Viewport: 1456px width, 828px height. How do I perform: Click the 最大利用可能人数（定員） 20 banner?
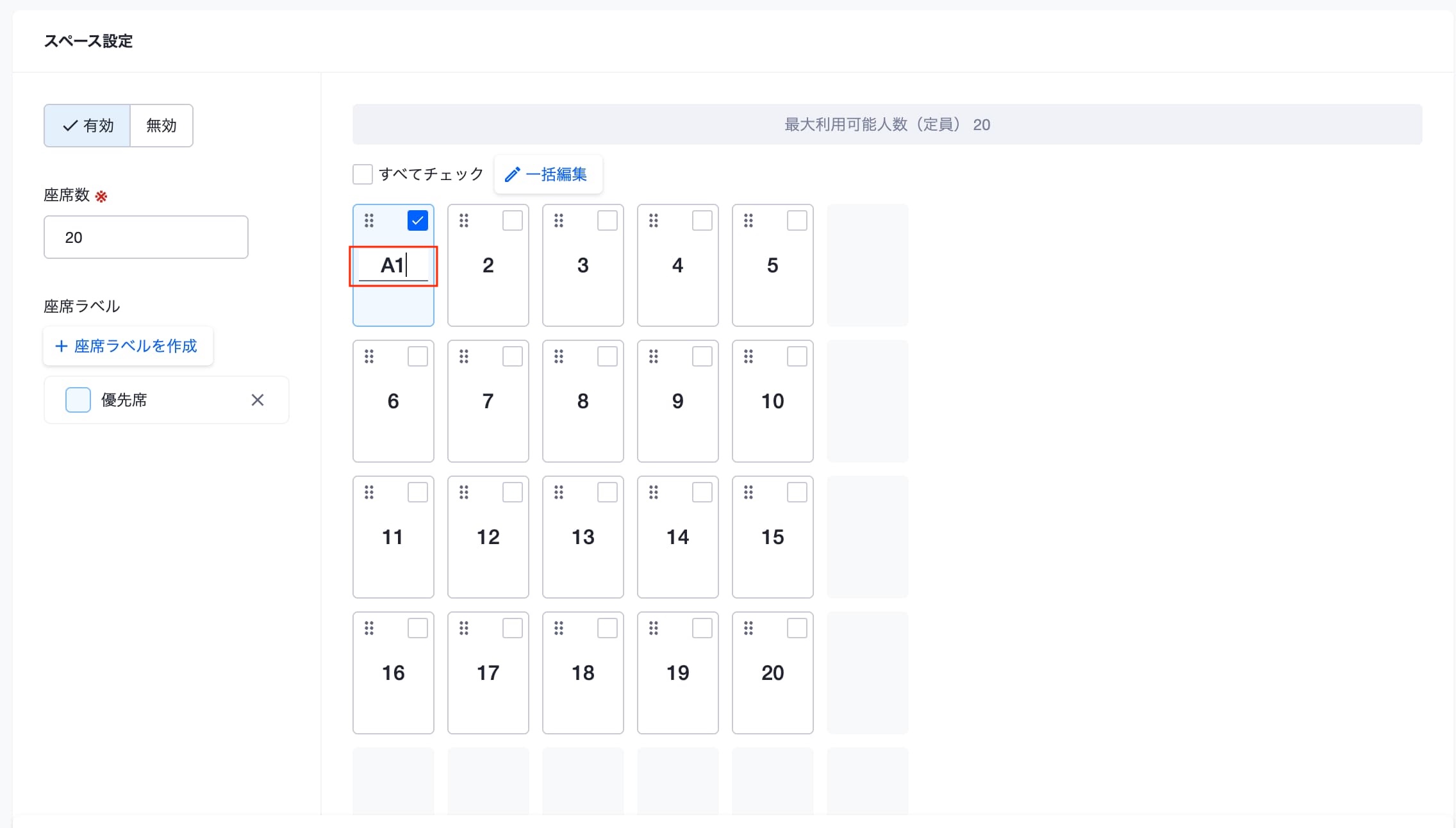(888, 124)
